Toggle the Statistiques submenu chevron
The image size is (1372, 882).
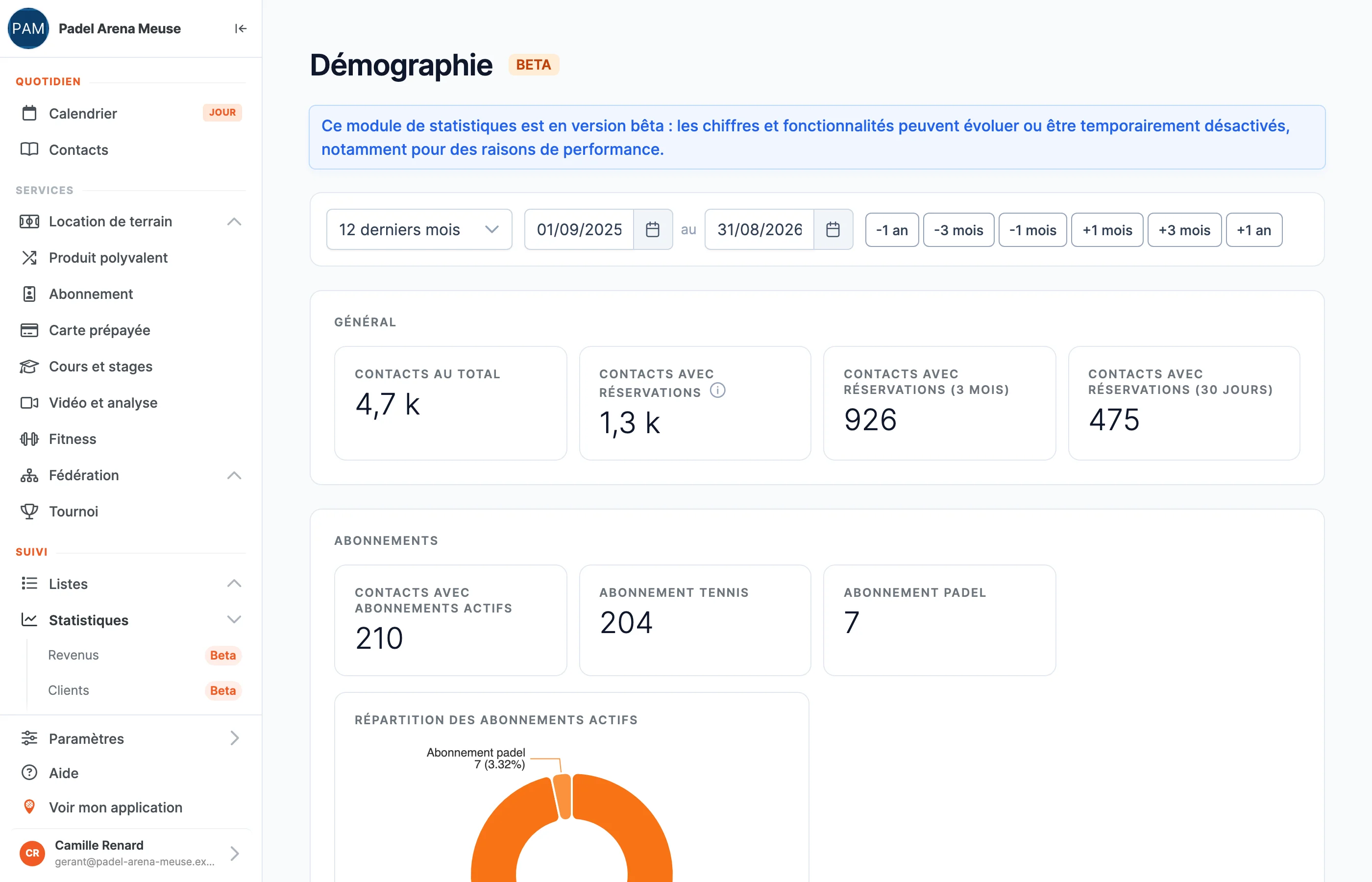(x=234, y=620)
